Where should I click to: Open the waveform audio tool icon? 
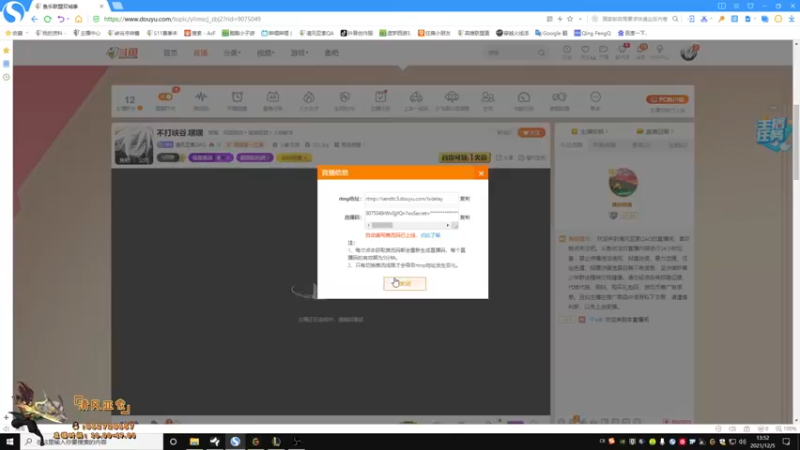click(201, 99)
